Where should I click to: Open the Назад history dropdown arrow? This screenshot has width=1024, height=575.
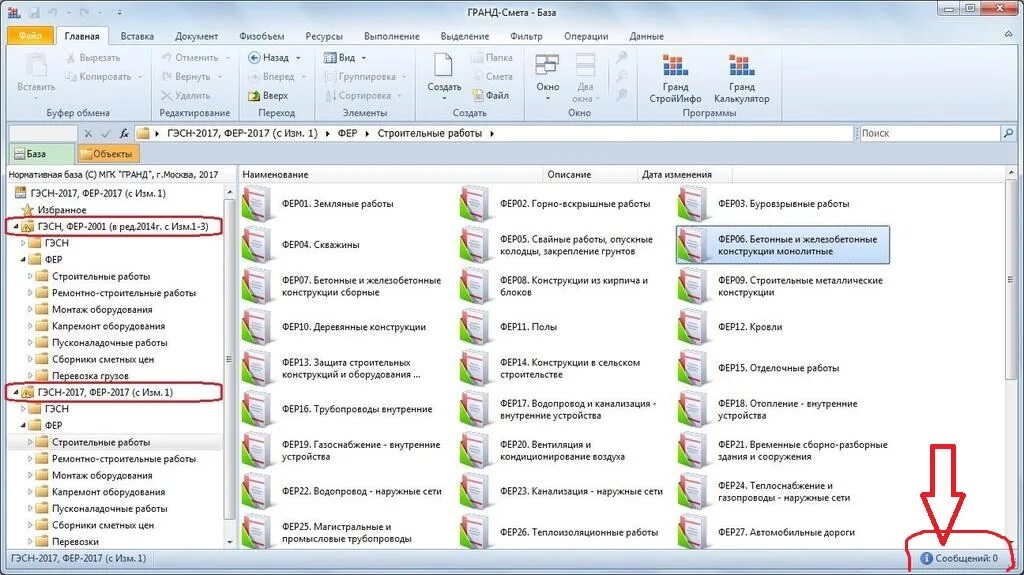point(298,58)
